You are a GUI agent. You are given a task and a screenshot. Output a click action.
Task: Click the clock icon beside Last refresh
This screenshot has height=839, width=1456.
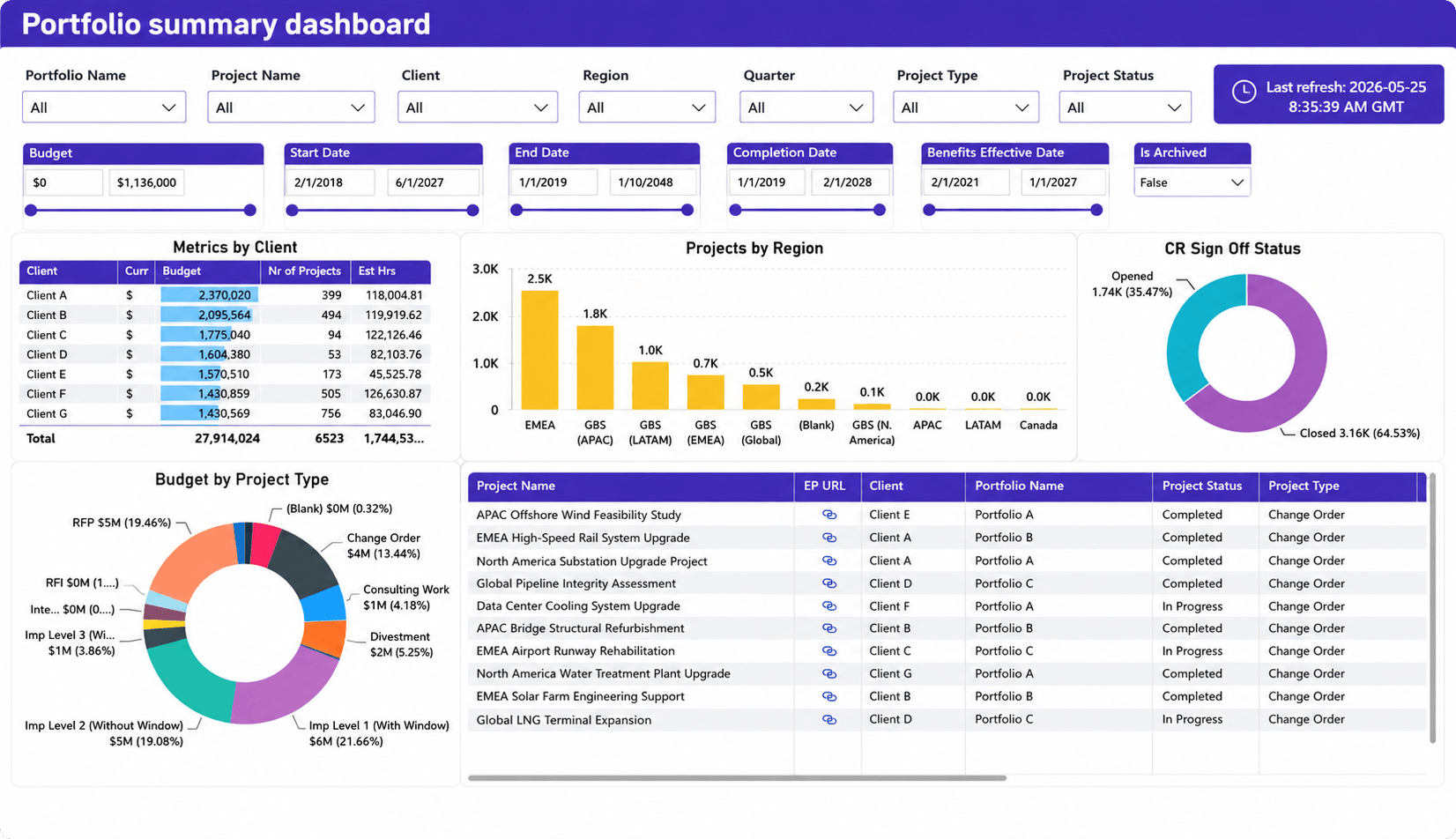1244,92
